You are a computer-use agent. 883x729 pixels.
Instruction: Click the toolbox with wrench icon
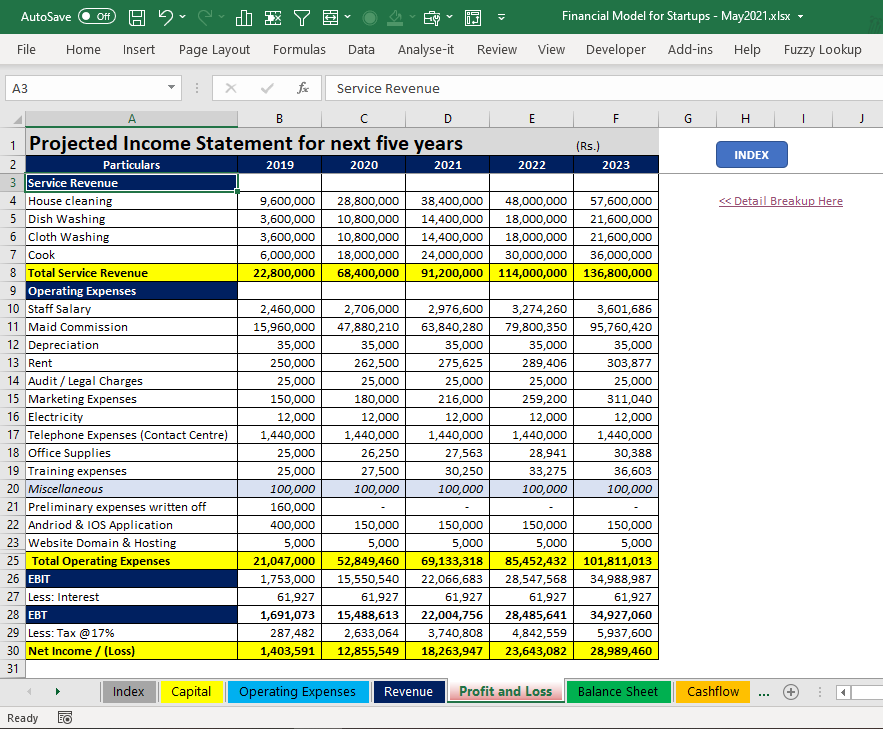432,19
